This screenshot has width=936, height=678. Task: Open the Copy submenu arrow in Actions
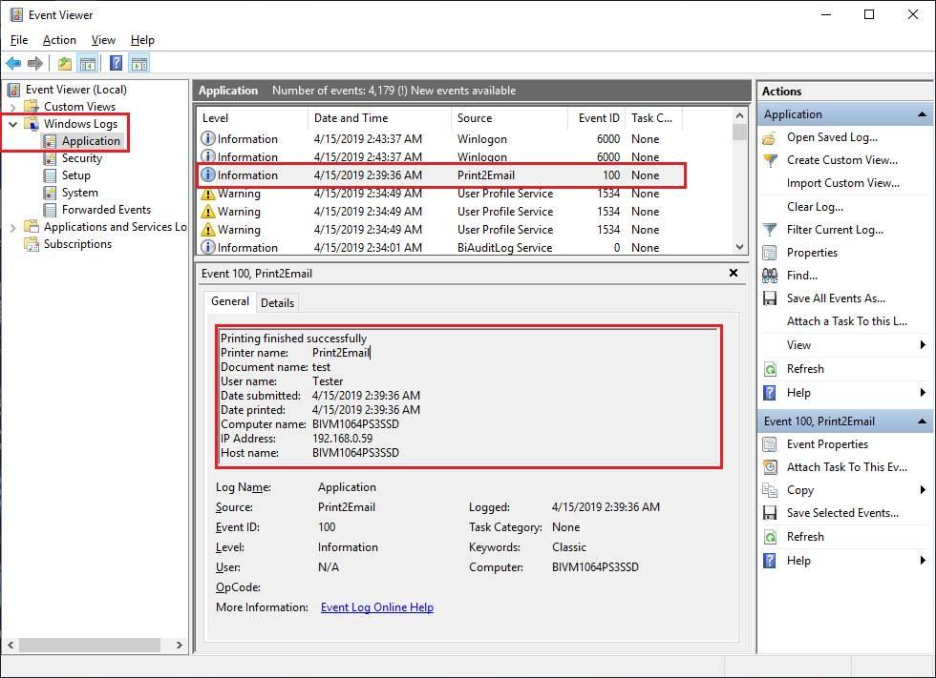(x=923, y=490)
